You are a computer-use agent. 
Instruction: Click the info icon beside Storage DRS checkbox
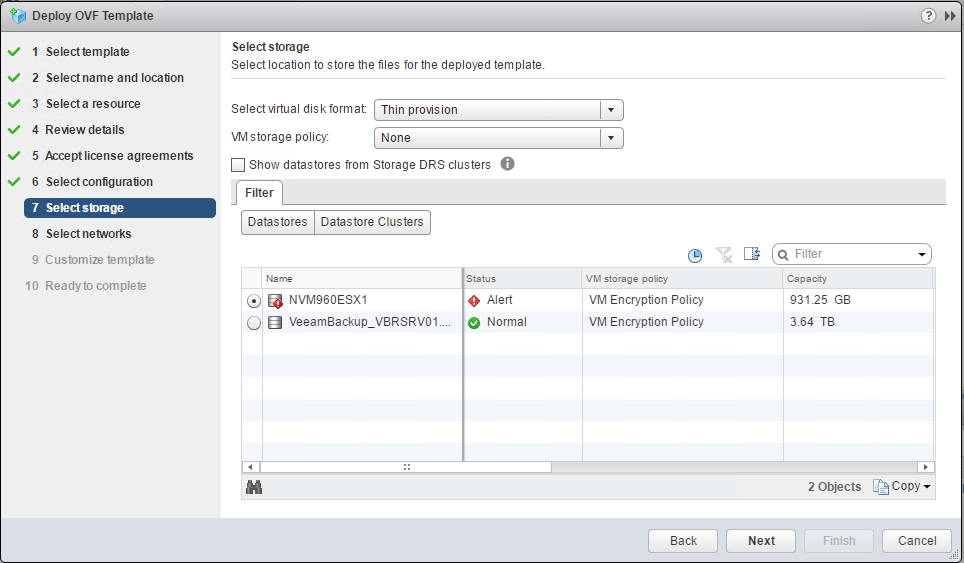507,163
